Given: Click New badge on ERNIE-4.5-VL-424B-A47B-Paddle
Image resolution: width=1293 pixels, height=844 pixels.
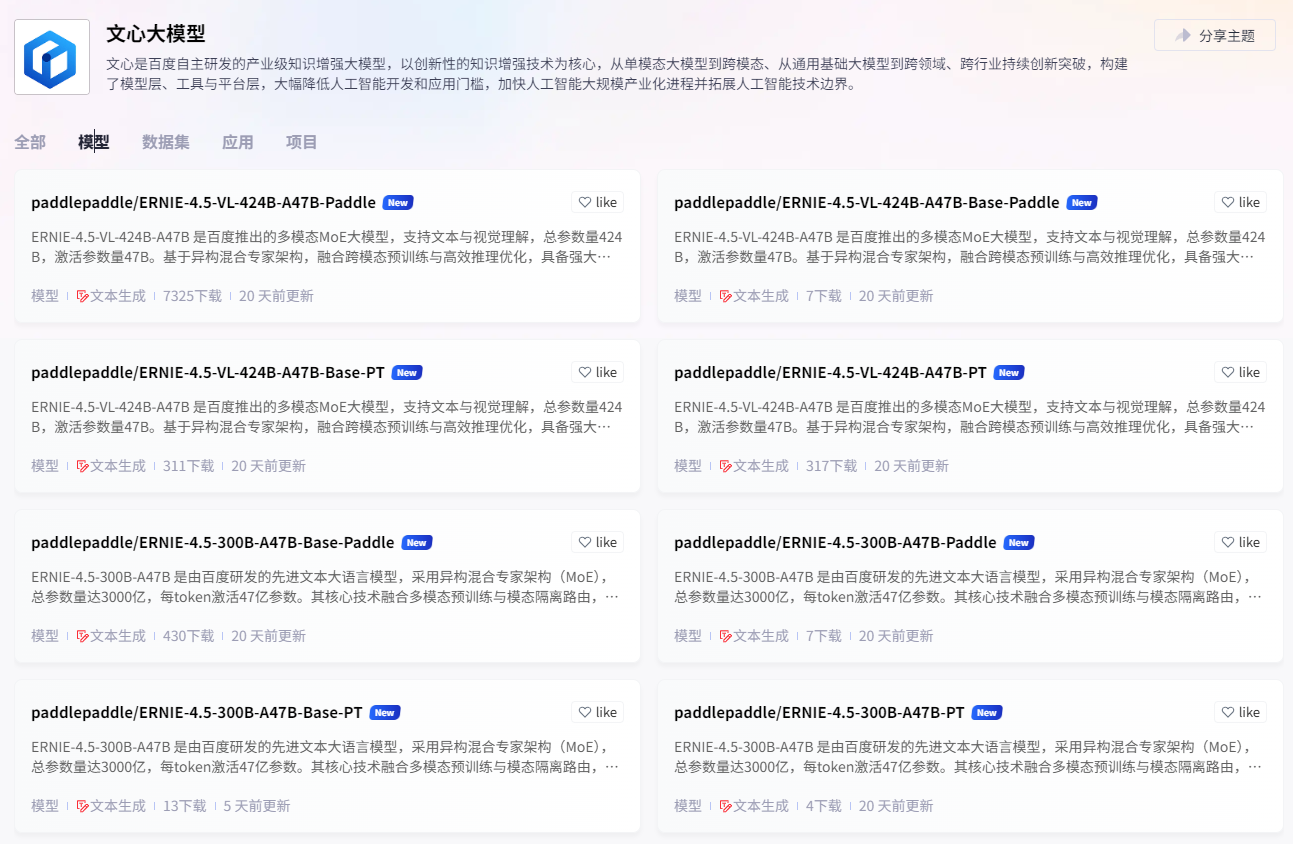Looking at the screenshot, I should (398, 203).
